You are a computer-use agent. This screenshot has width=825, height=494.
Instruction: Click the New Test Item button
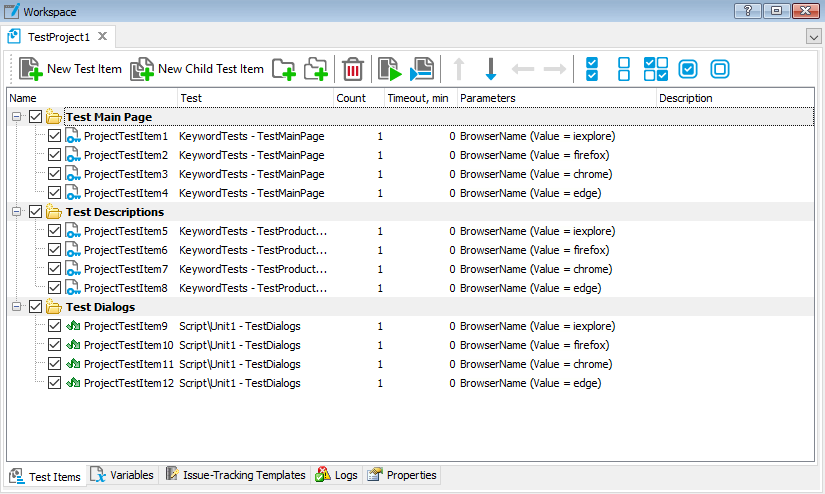coord(70,69)
